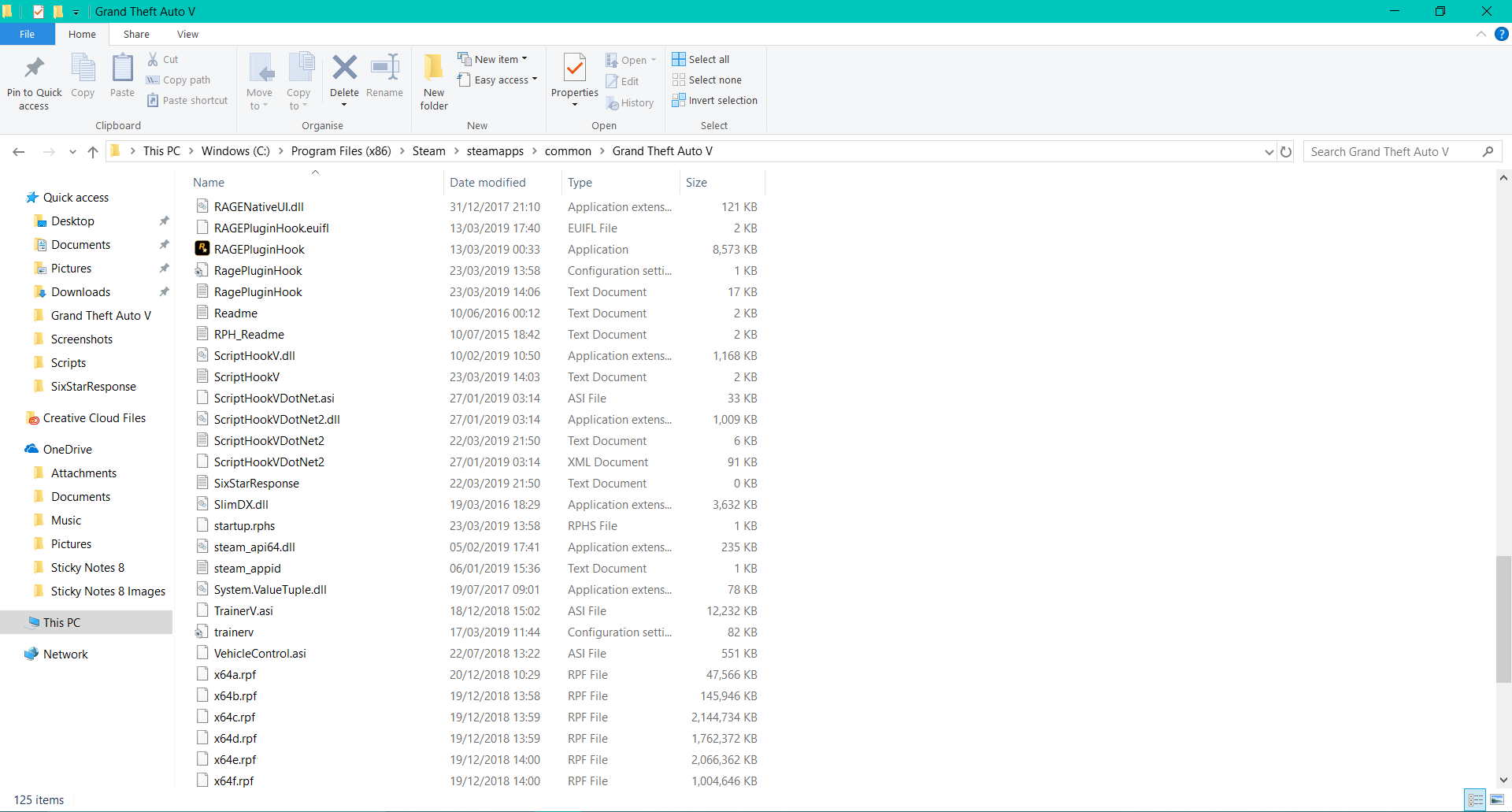Click the Properties icon in the ribbon
The image size is (1512, 812).
[575, 70]
